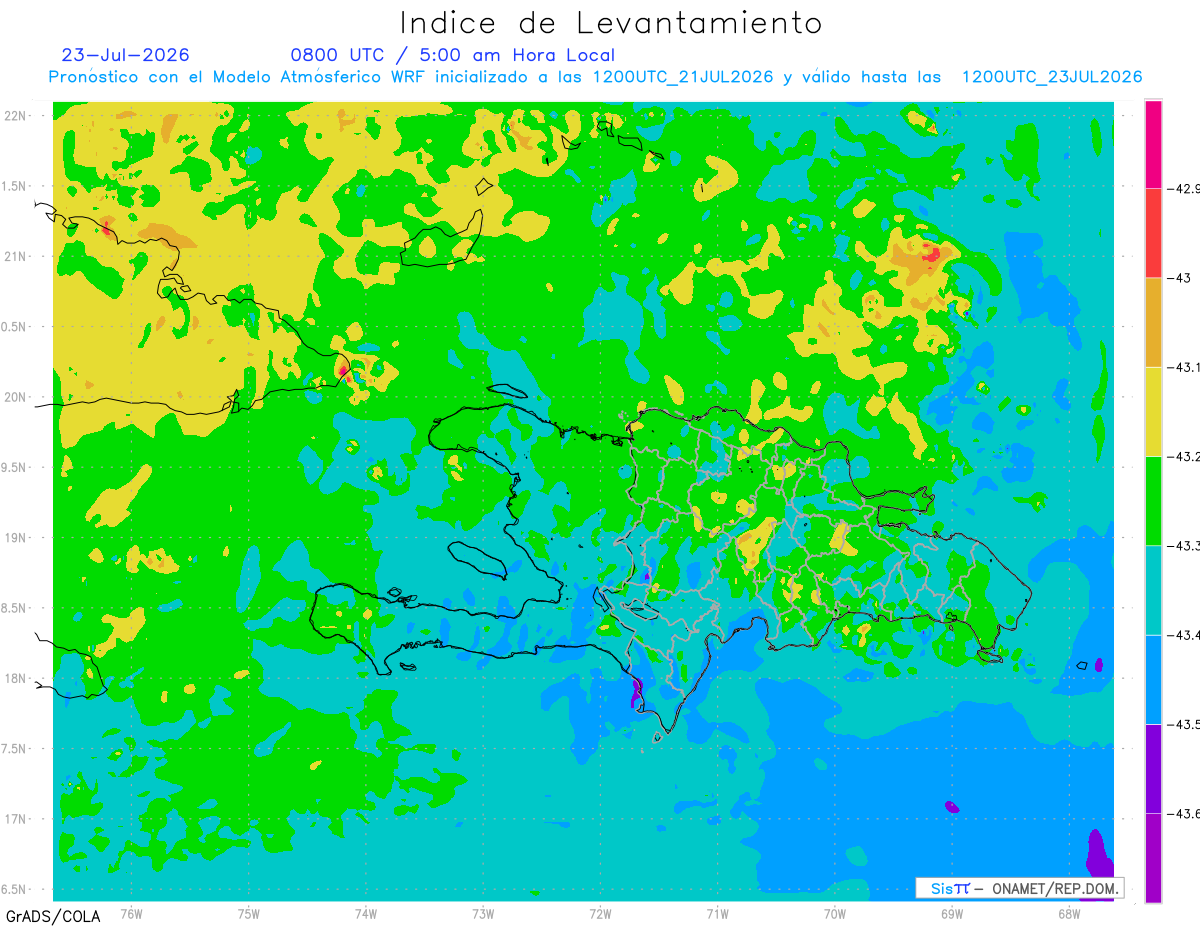
Task: Click the legend value "-43.4"
Action: click(1183, 635)
